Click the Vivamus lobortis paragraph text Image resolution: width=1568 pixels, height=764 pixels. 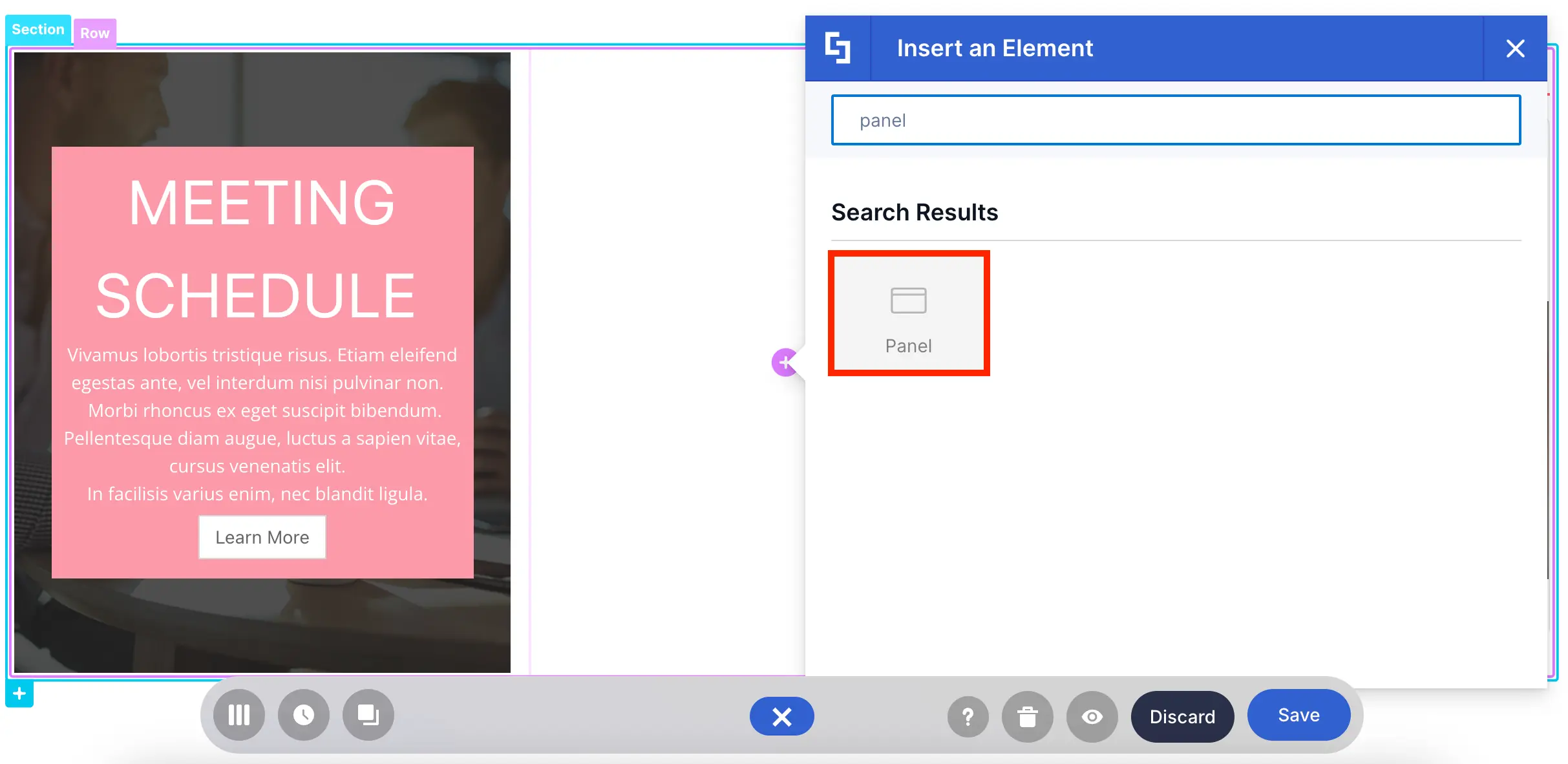pos(262,424)
